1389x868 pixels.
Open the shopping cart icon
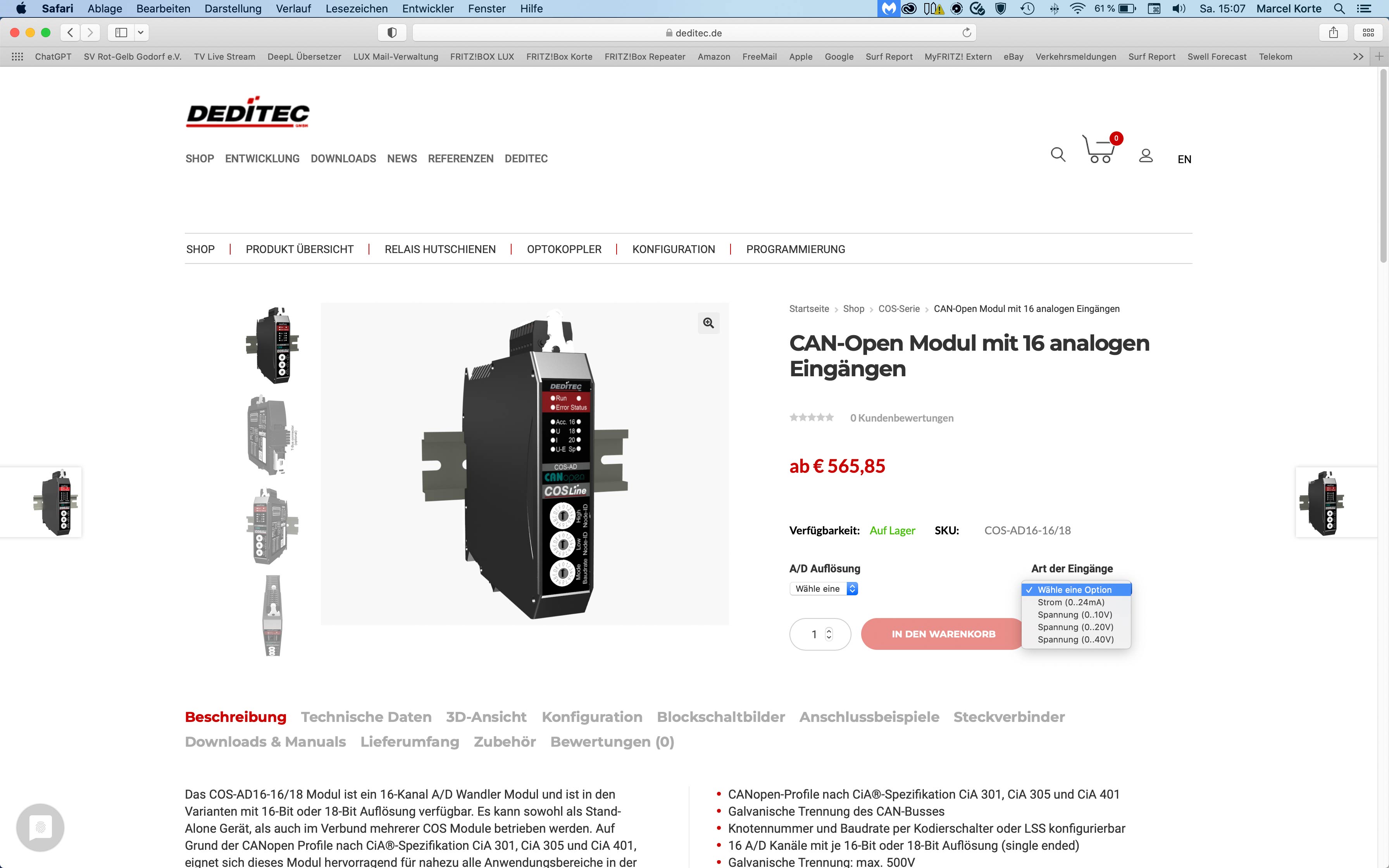coord(1100,149)
